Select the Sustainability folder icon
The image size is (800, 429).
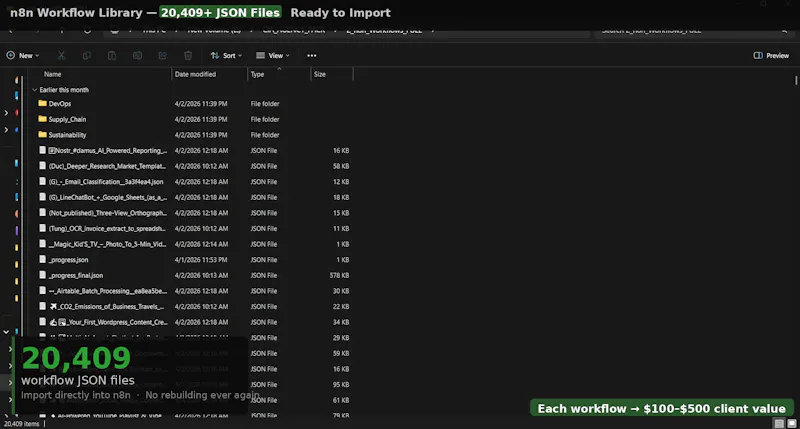click(x=43, y=135)
